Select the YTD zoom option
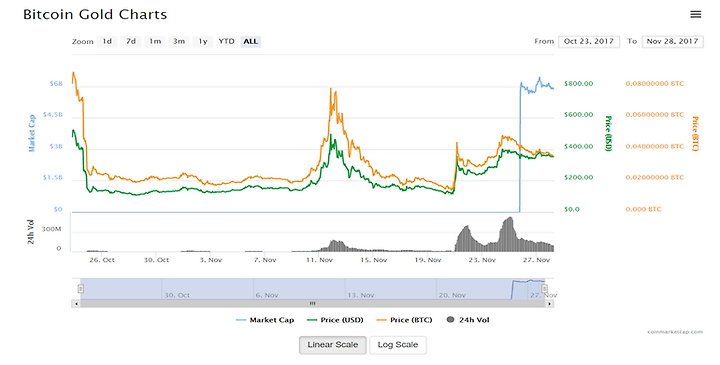 [x=226, y=41]
